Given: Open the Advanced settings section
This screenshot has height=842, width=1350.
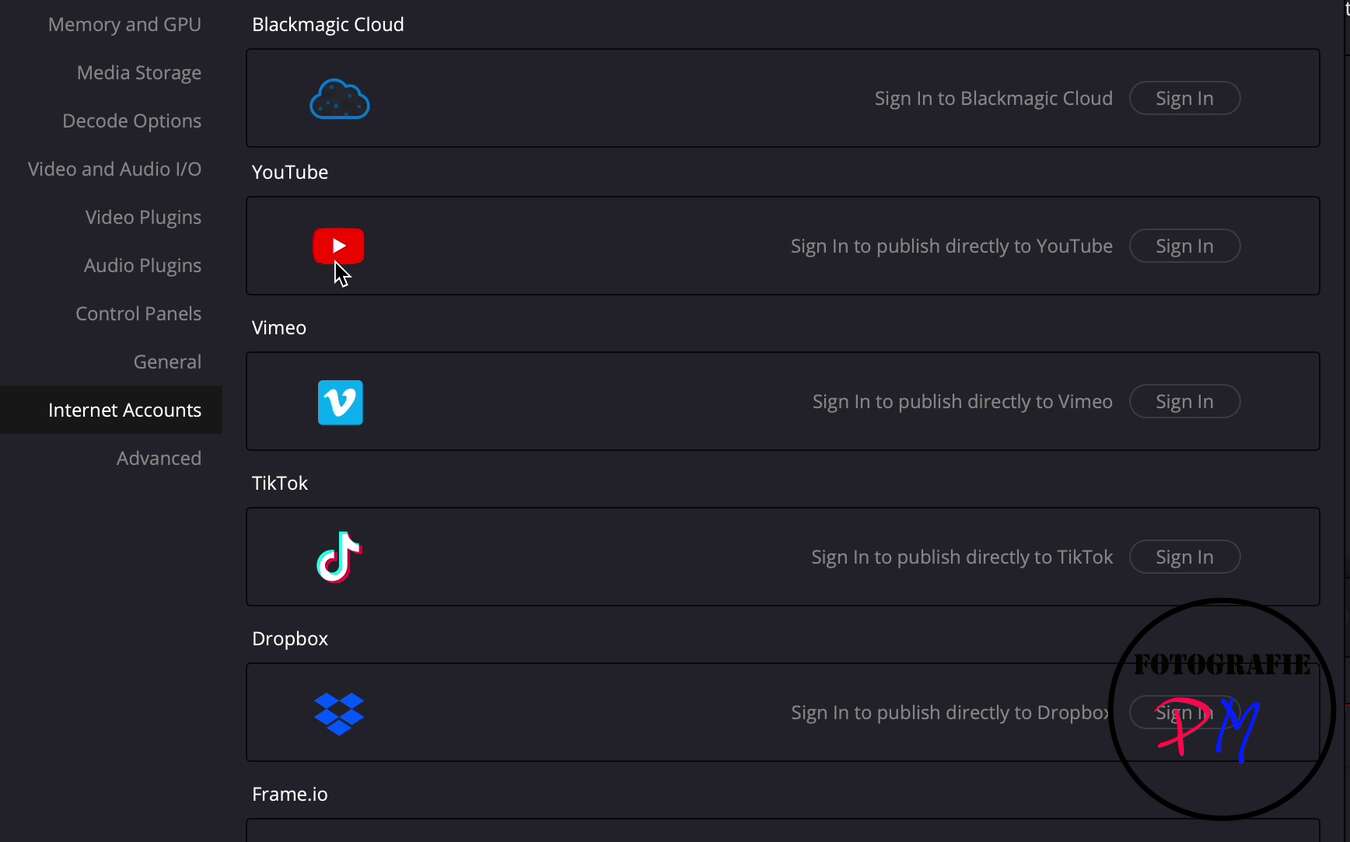Looking at the screenshot, I should pos(159,458).
